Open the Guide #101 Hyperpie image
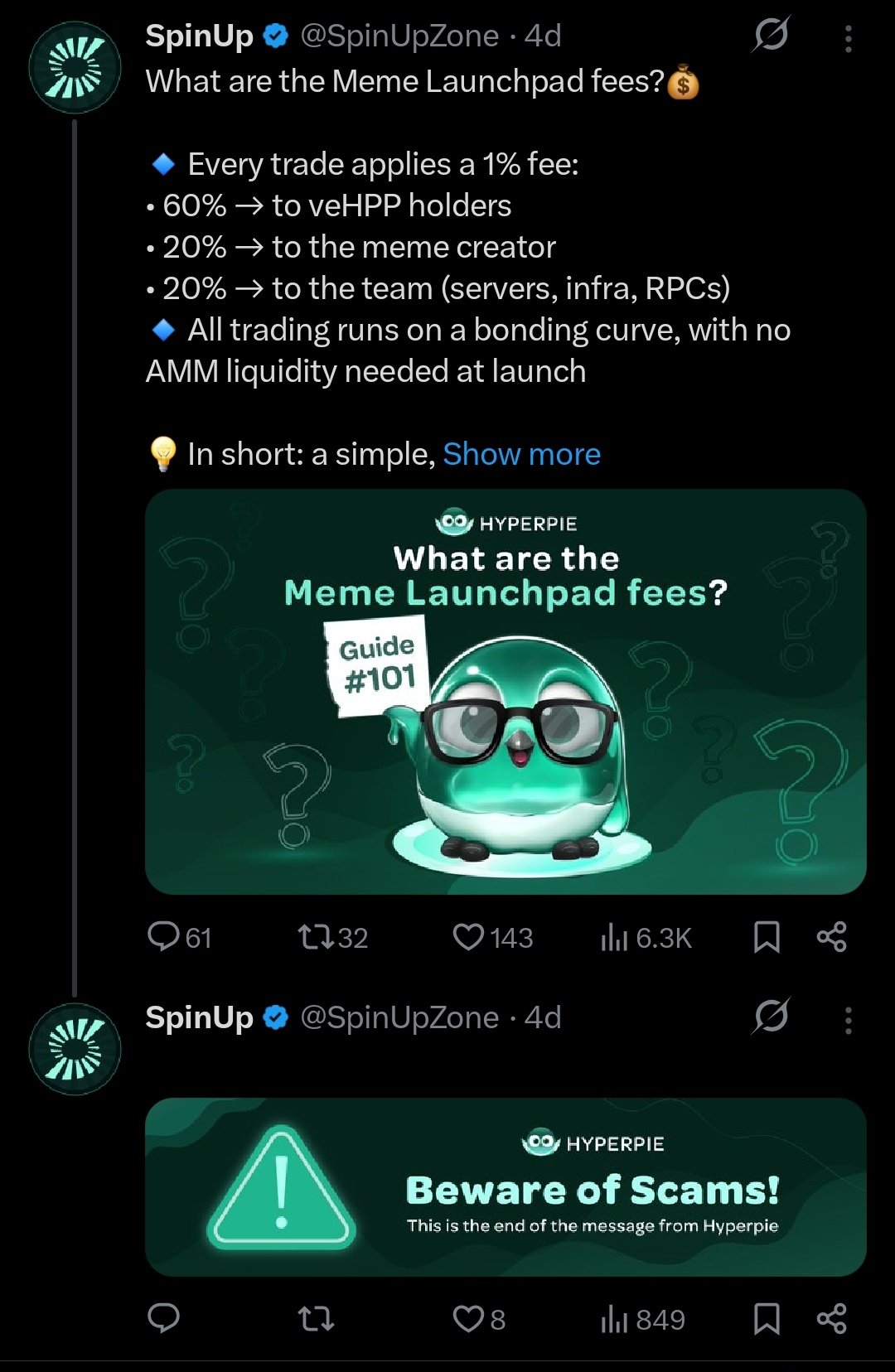 tap(506, 691)
